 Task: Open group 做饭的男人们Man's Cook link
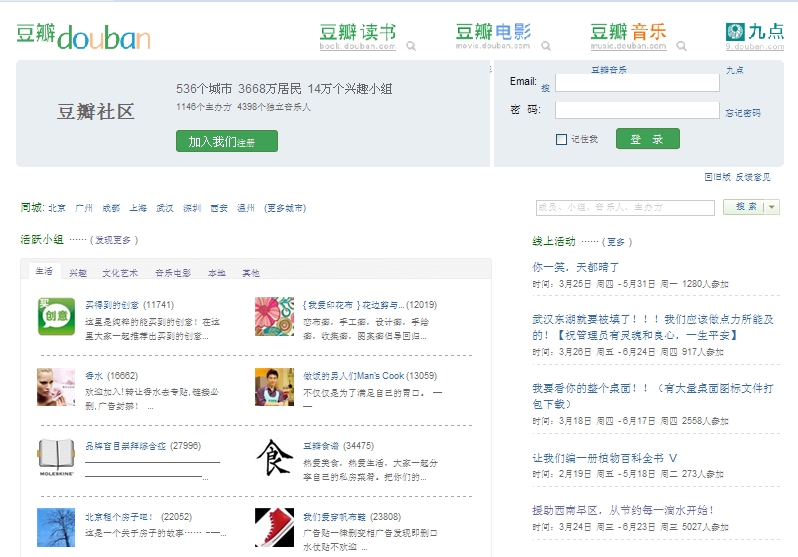pos(354,376)
